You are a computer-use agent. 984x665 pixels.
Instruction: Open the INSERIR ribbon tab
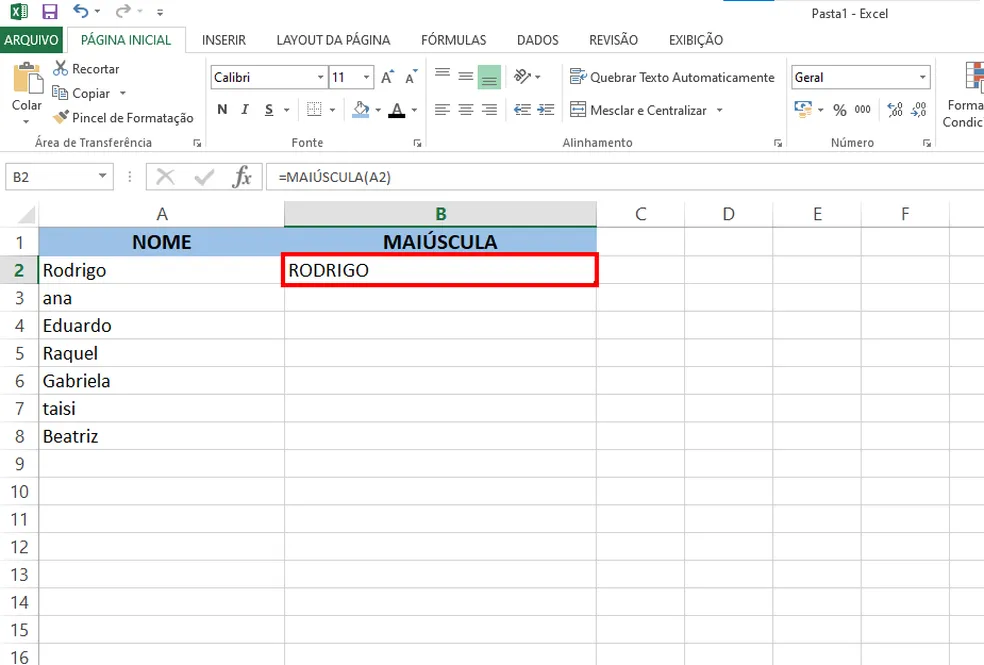(x=223, y=40)
